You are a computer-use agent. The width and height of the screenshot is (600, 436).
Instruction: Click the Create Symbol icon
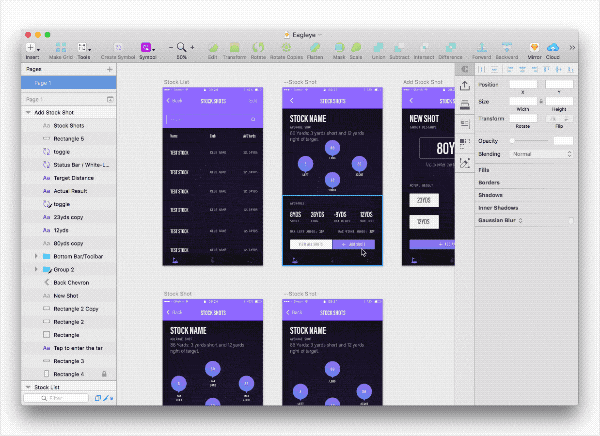[118, 47]
